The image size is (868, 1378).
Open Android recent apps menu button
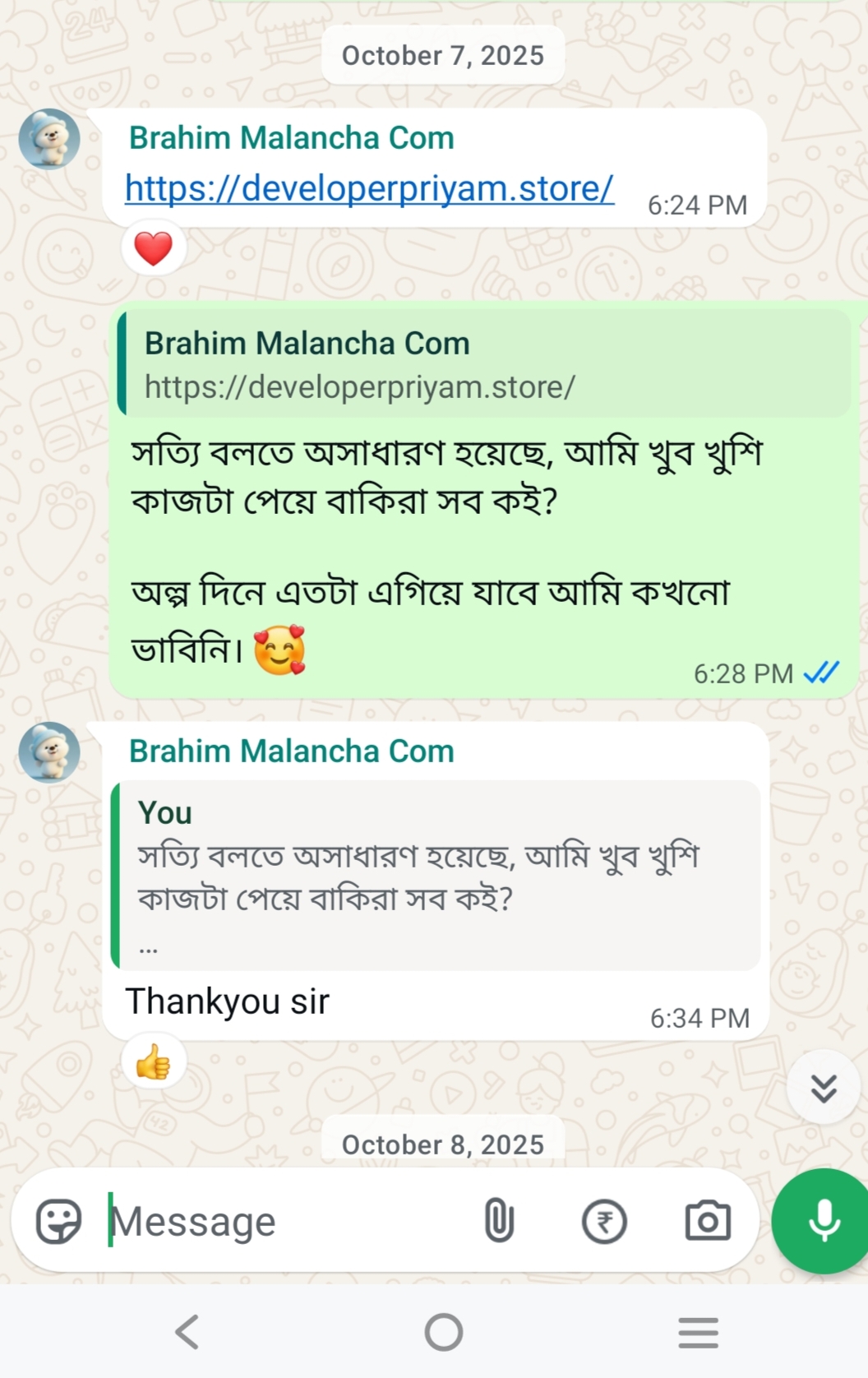[x=698, y=1332]
